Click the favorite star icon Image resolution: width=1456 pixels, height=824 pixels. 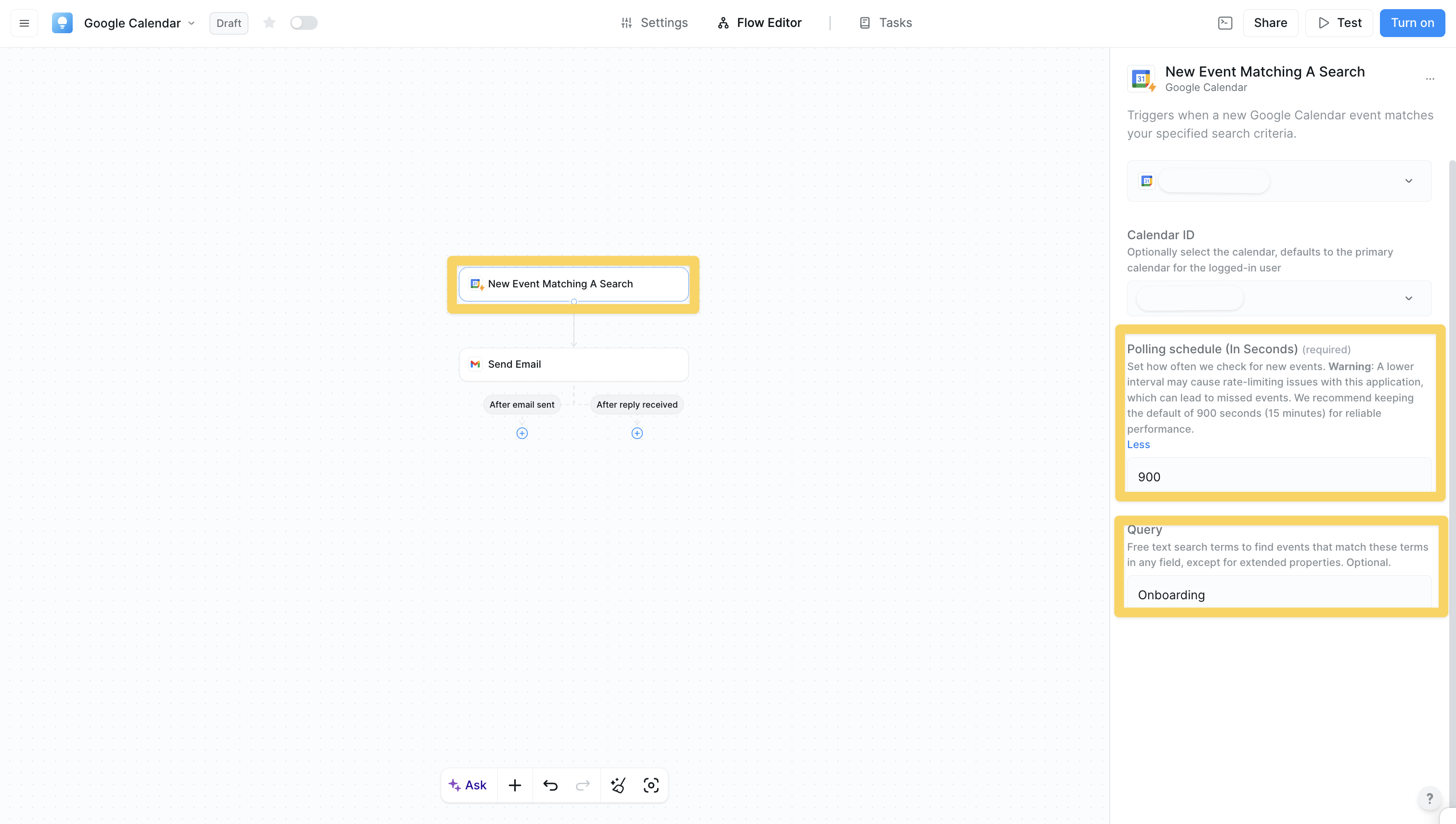click(270, 23)
